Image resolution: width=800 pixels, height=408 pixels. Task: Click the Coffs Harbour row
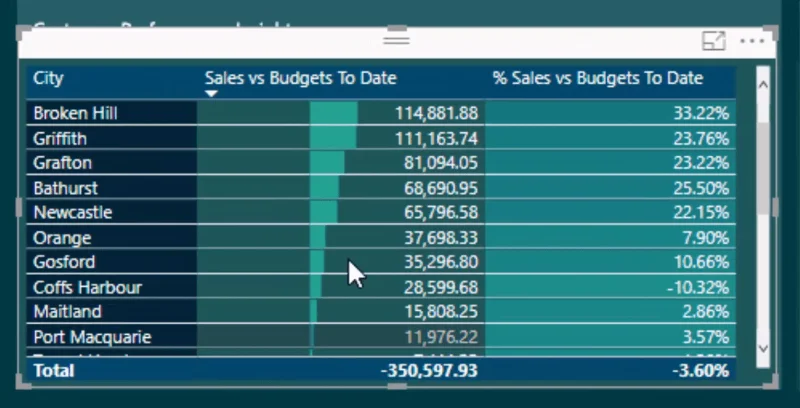(x=381, y=287)
